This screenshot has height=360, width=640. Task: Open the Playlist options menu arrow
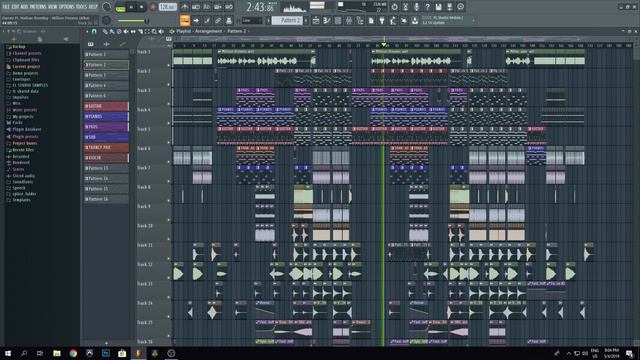click(x=87, y=31)
